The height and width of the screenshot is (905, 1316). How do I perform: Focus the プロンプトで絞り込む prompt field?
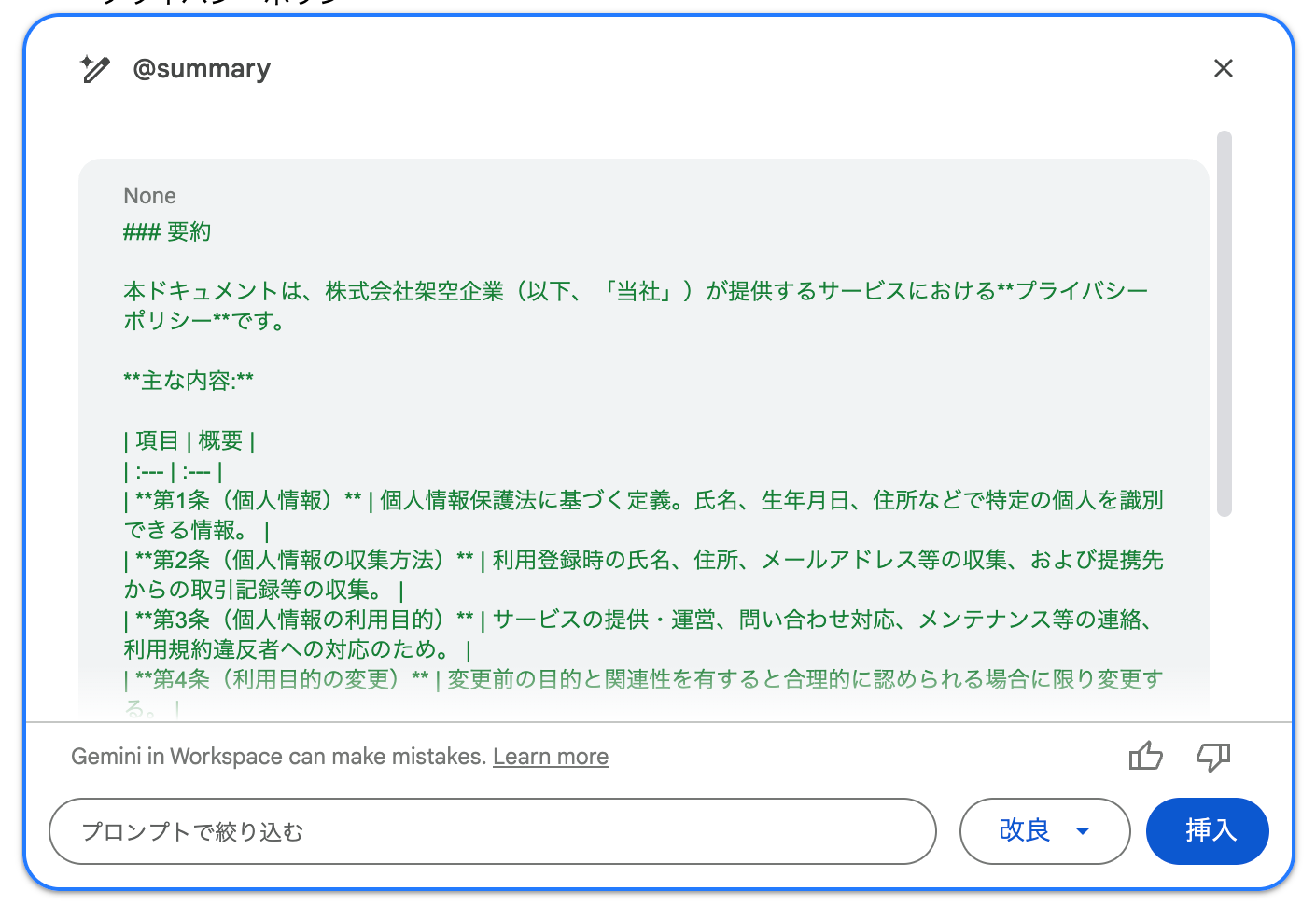coord(492,831)
